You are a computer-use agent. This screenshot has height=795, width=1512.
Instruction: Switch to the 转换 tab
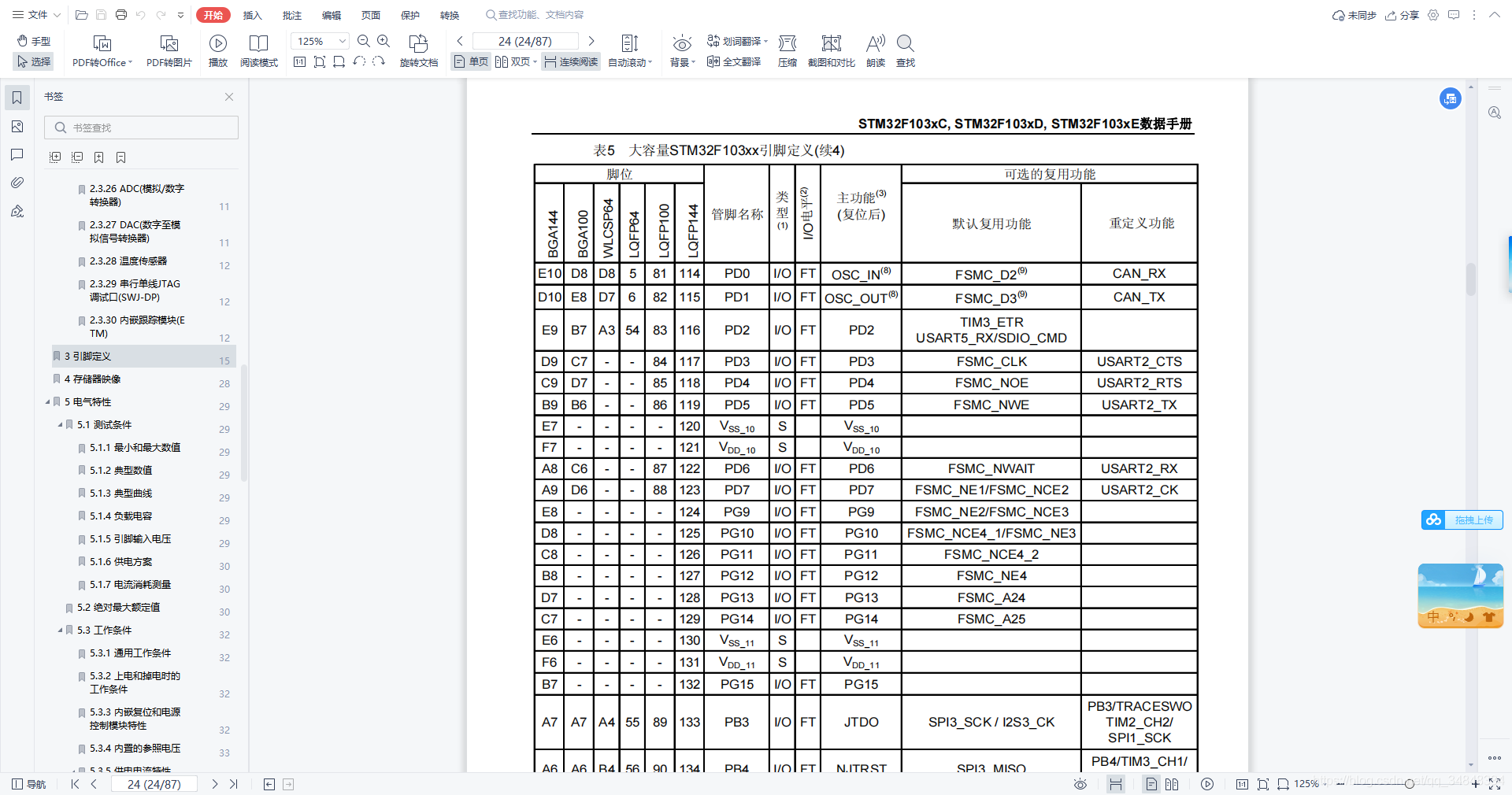tap(449, 15)
